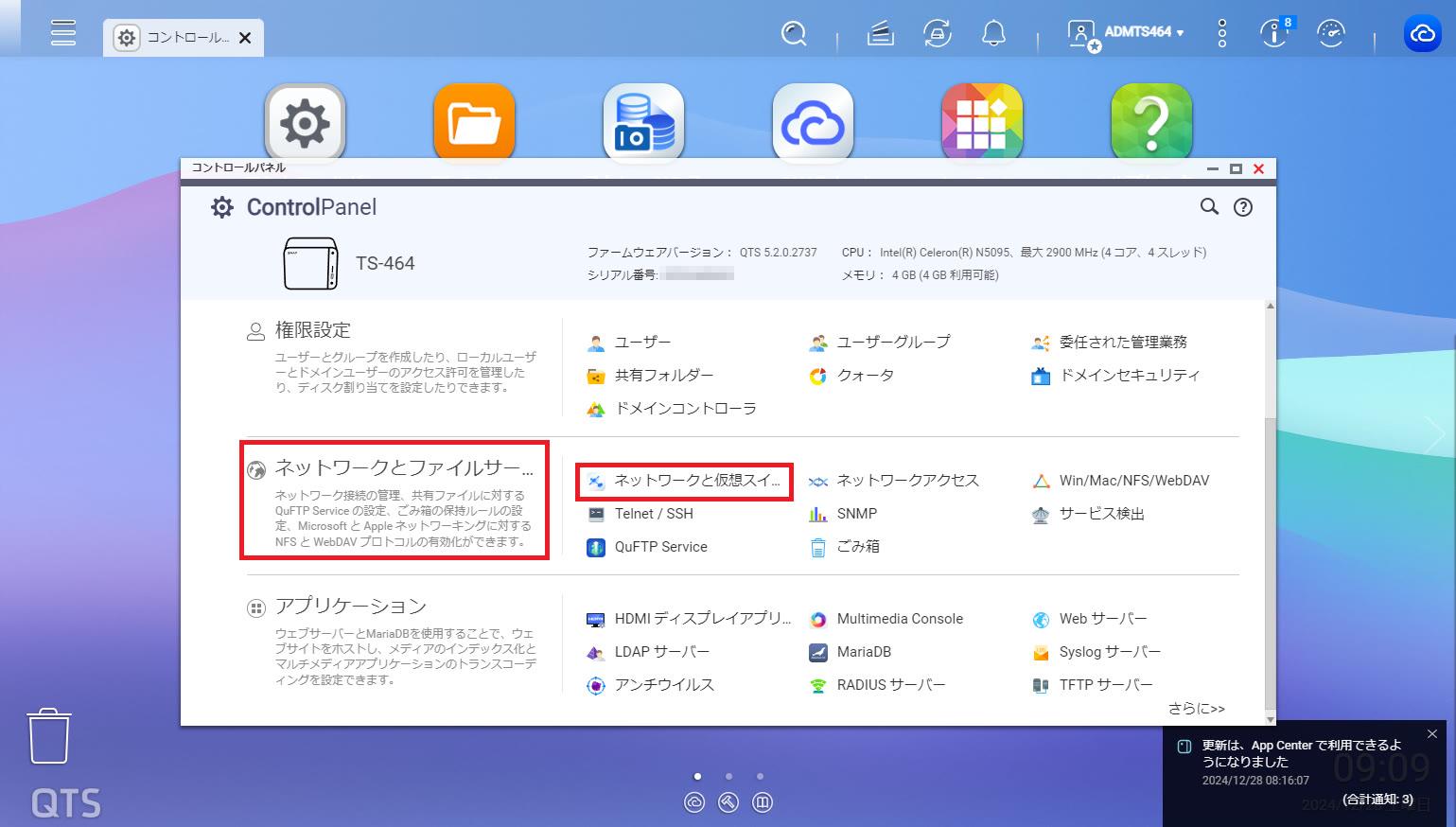Click next desktop page arrow on right
Viewport: 1456px width, 827px height.
pos(1434,433)
